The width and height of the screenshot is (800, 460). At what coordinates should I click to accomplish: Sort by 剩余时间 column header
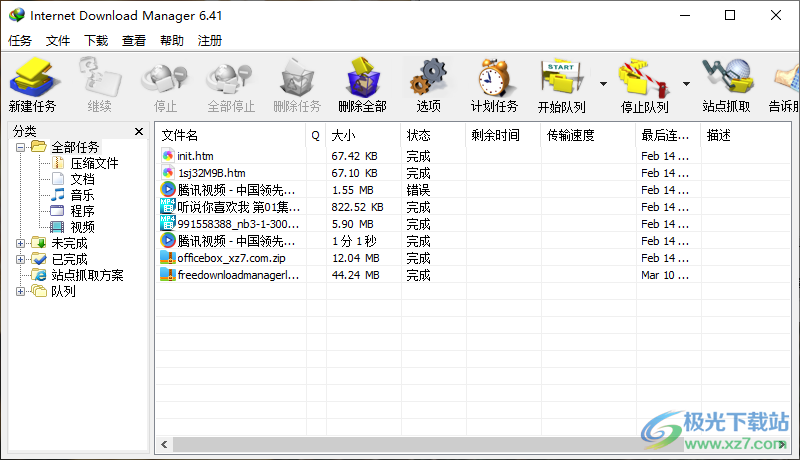[x=503, y=135]
